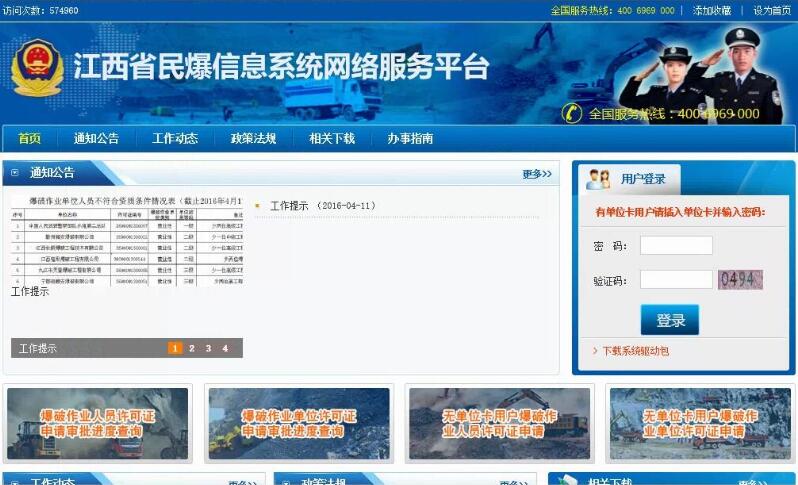Open the 工作动态 navigation menu item

click(x=175, y=139)
